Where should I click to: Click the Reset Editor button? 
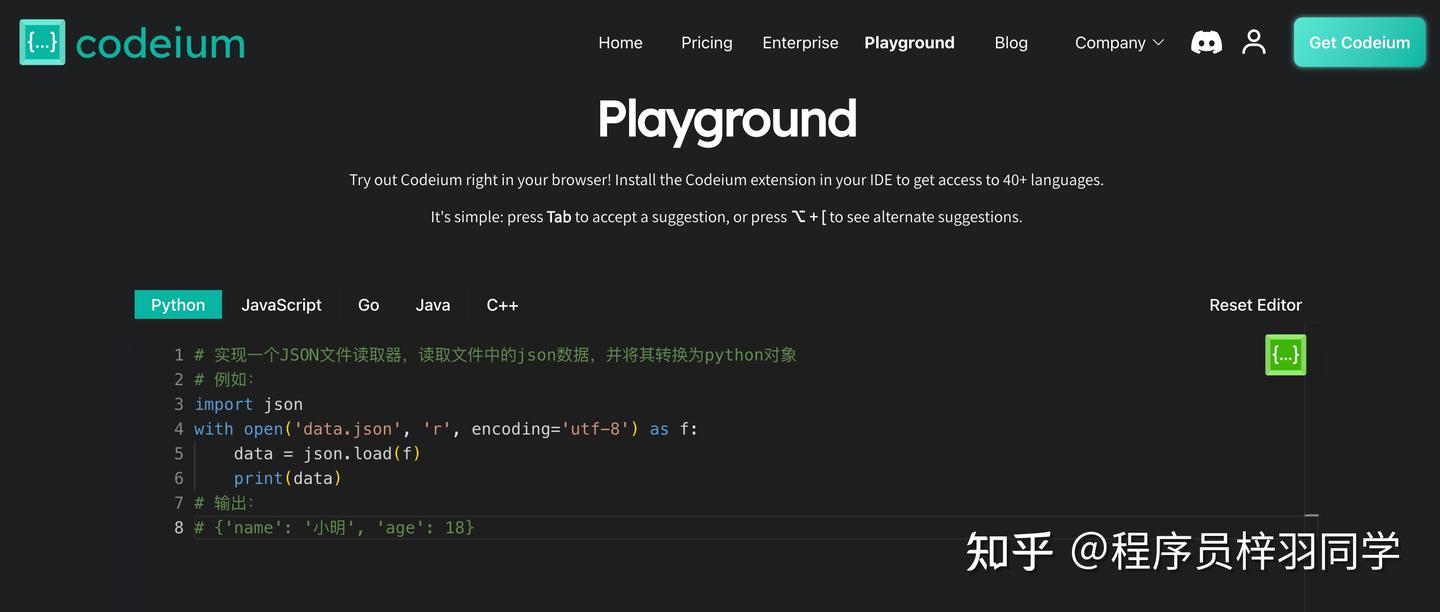tap(1255, 304)
